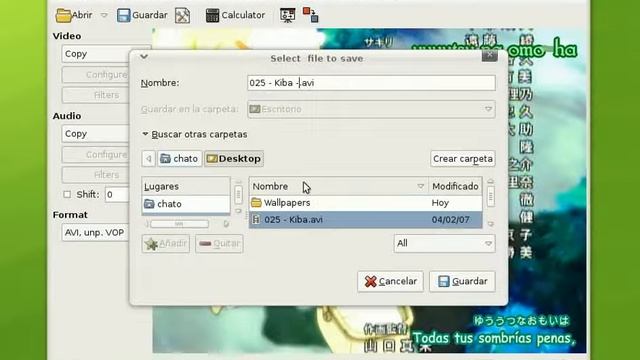
Task: Click the file list vertical scrollbar handle
Action: 491,196
